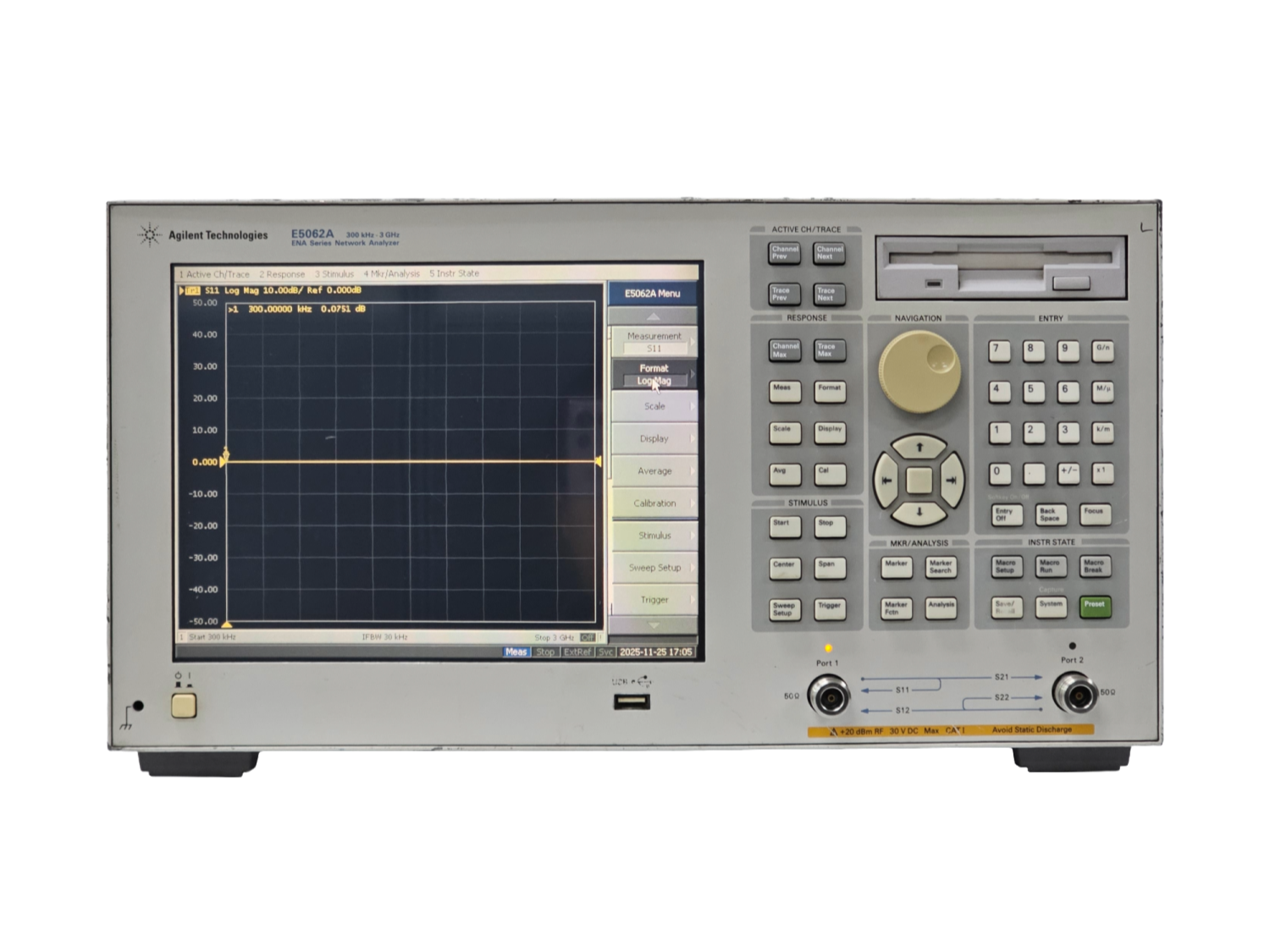Push the up arrow navigation key
Image resolution: width=1270 pixels, height=952 pixels.
(919, 448)
